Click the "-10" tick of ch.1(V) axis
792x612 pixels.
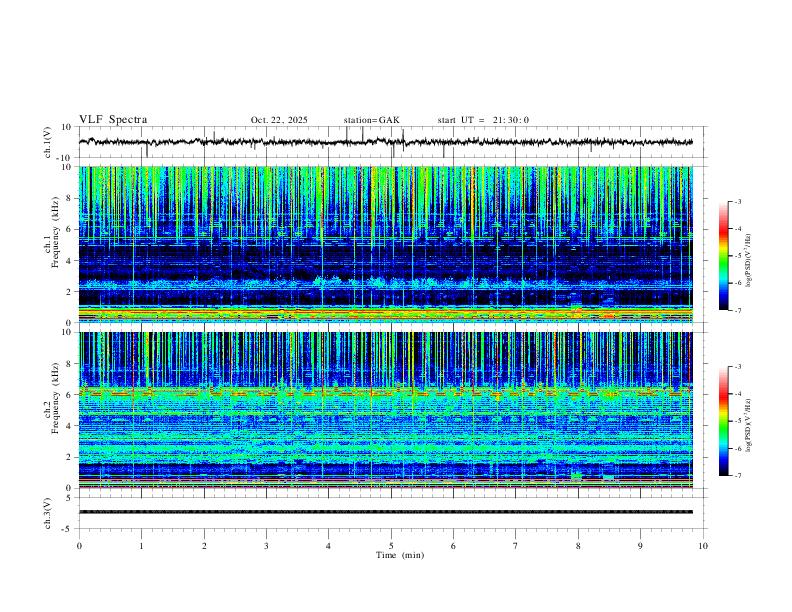coord(65,158)
